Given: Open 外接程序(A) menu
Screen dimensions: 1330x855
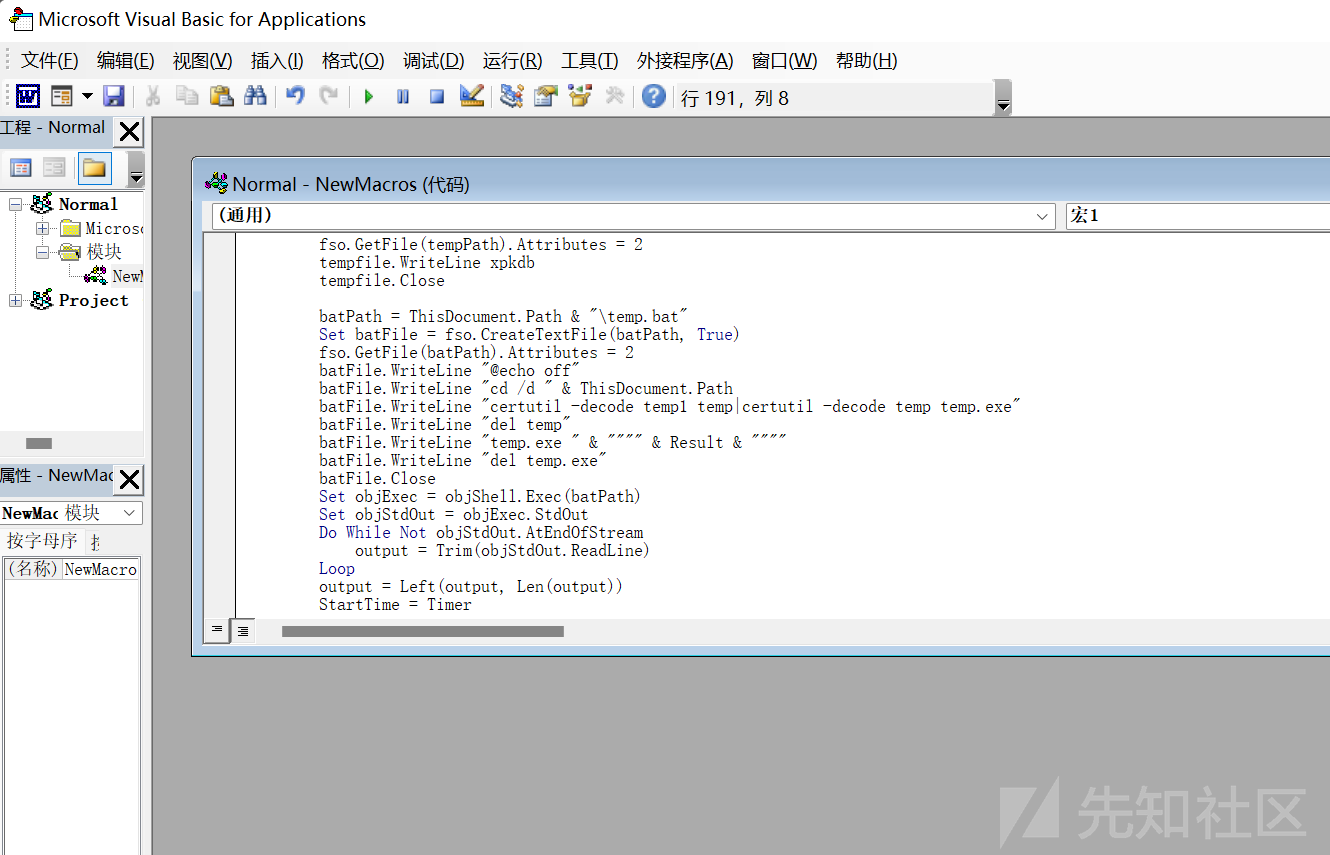Looking at the screenshot, I should coord(685,61).
